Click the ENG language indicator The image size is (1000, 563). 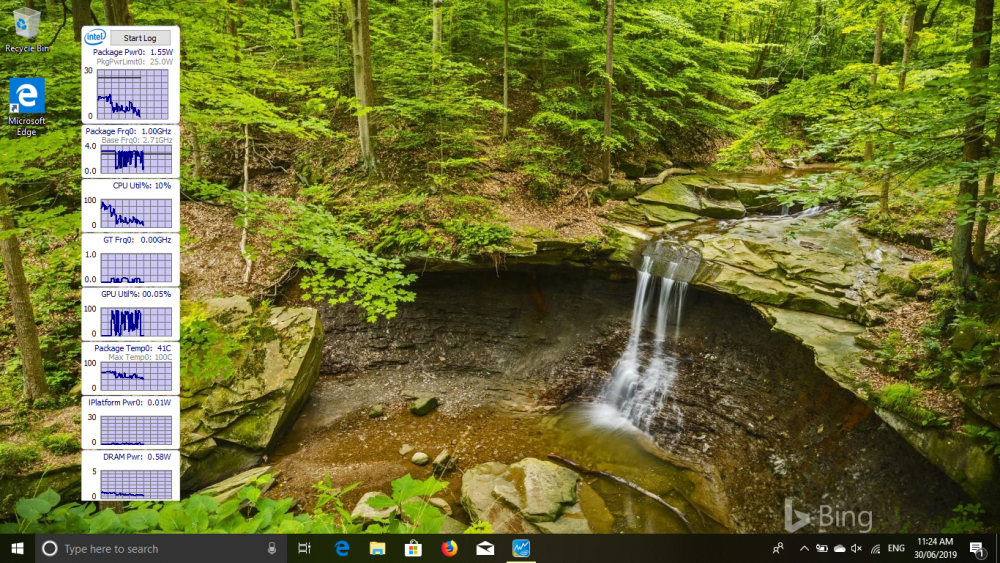(x=896, y=548)
